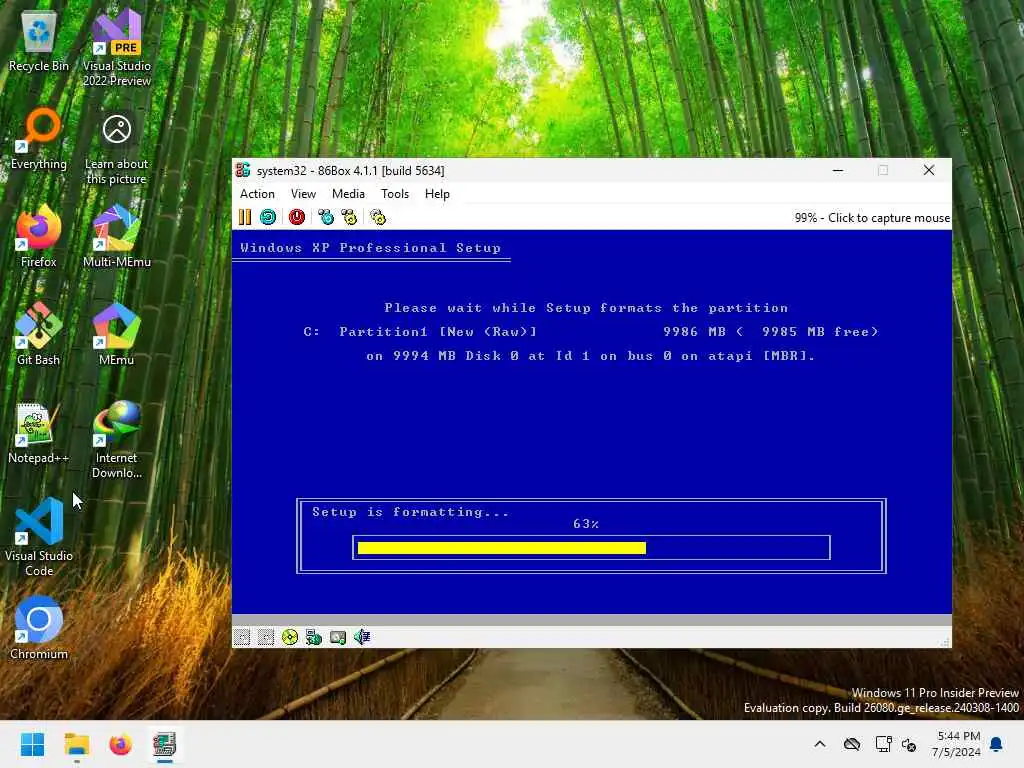Open notification bell in taskbar

click(997, 744)
